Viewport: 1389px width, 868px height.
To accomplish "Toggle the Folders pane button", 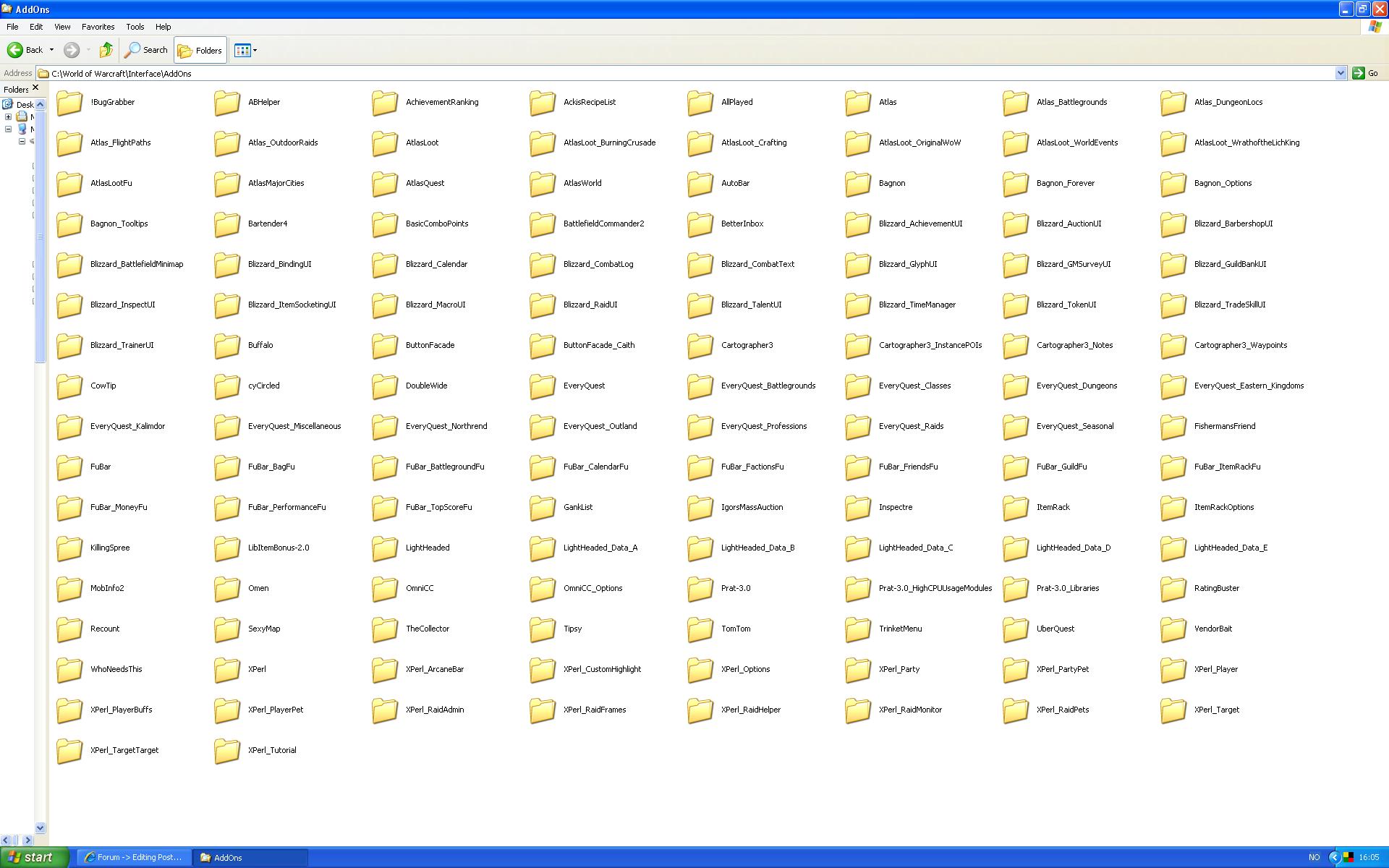I will pos(200,50).
